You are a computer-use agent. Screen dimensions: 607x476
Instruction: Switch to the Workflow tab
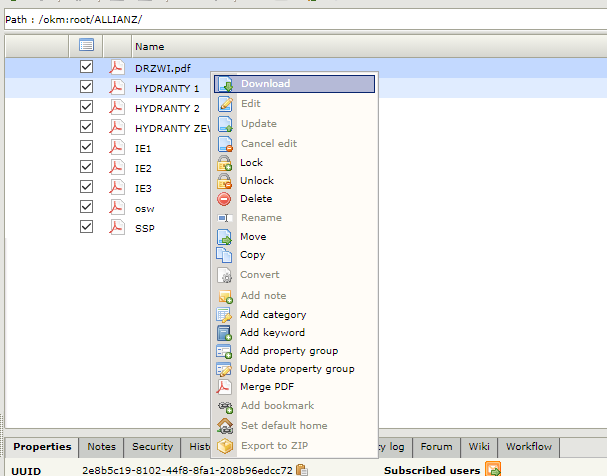pyautogui.click(x=529, y=447)
